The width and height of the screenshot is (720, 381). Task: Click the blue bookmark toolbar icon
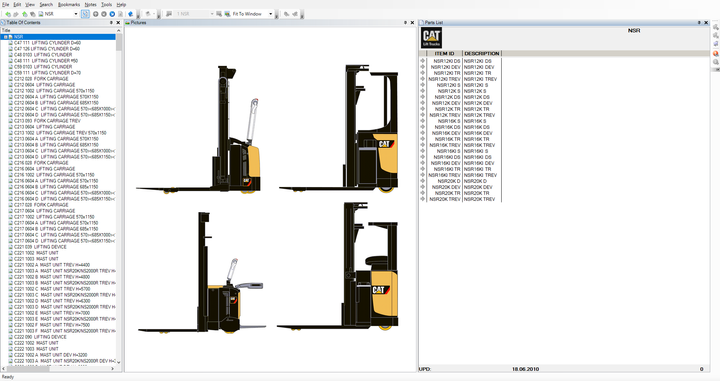pos(131,14)
